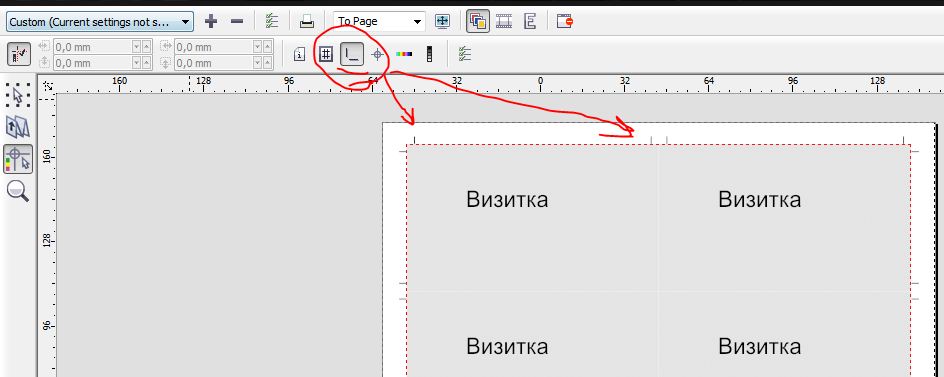Toggle color calibration bar icon
944x377 pixels.
point(404,54)
